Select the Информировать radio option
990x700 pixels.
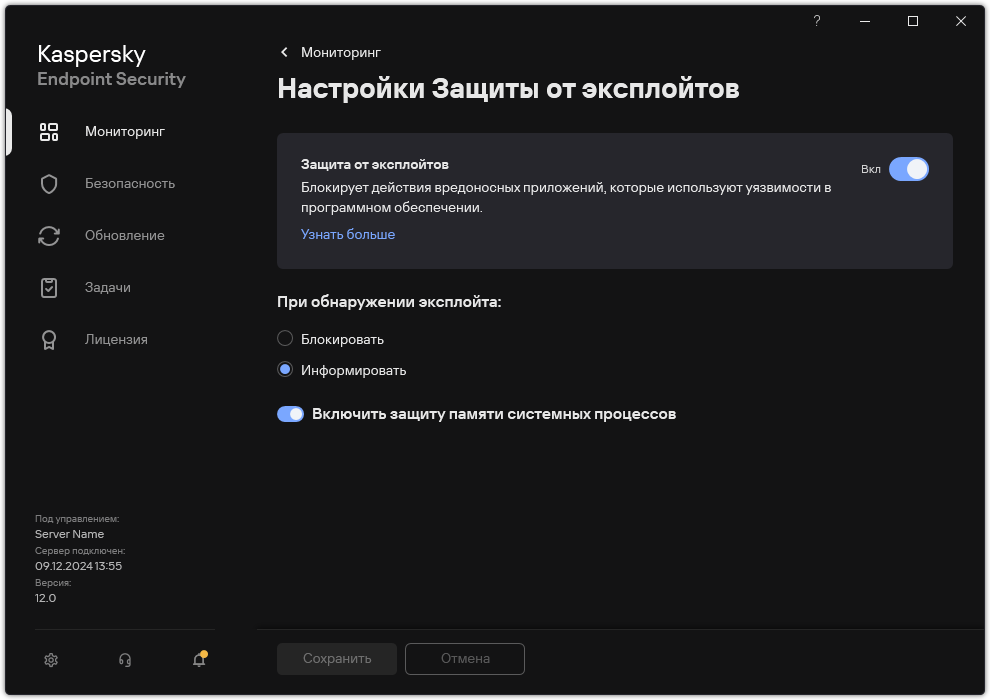pos(285,370)
